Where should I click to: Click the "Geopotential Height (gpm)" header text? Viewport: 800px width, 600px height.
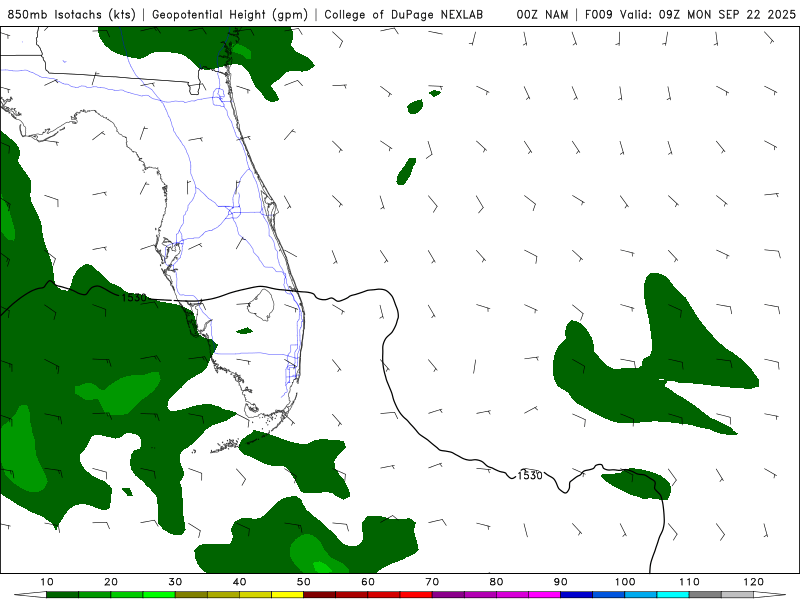230,15
